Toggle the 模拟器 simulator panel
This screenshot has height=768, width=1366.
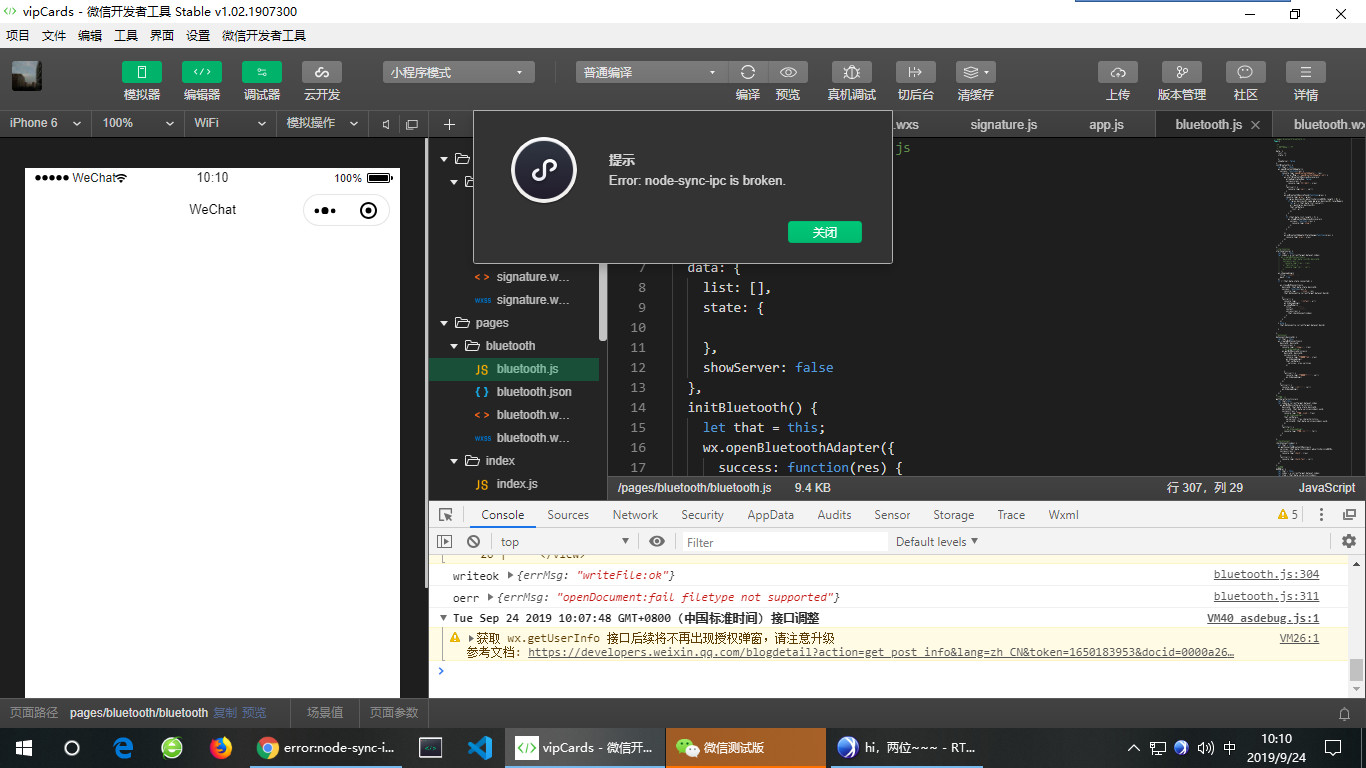point(142,72)
